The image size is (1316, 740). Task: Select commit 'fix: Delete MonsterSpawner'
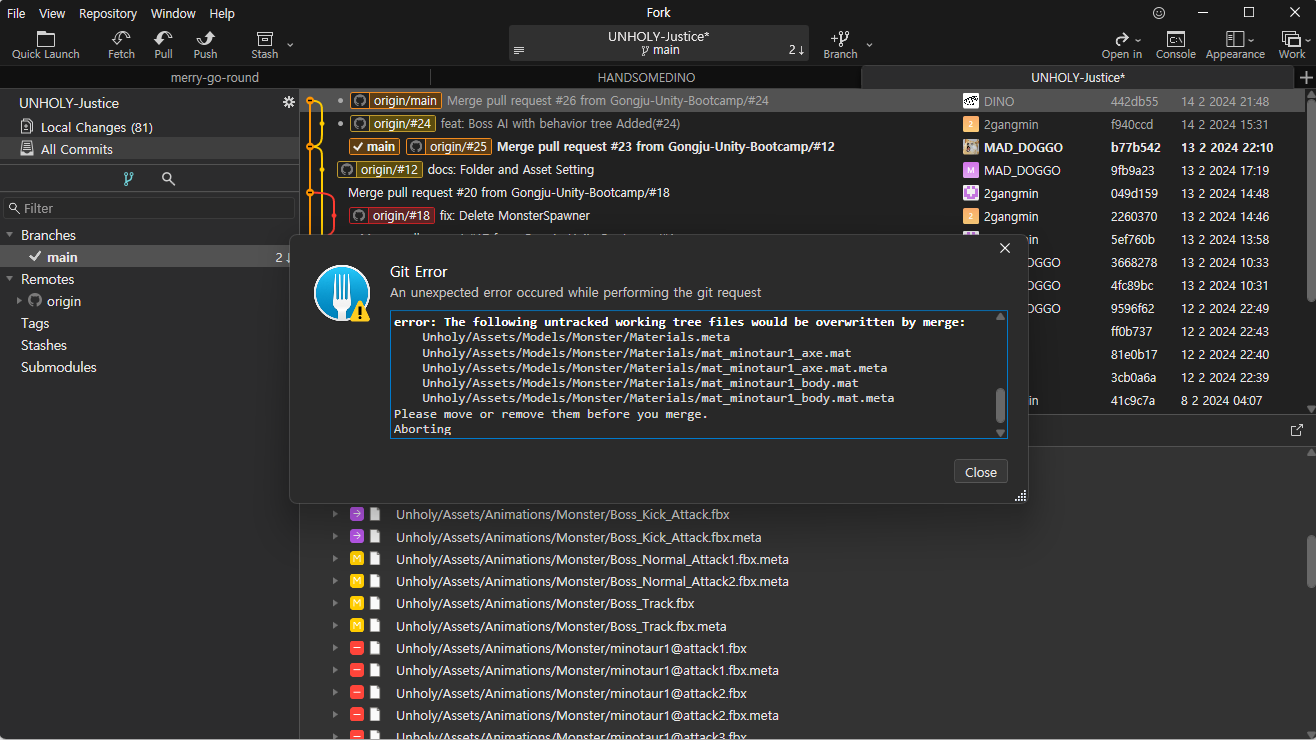(515, 216)
